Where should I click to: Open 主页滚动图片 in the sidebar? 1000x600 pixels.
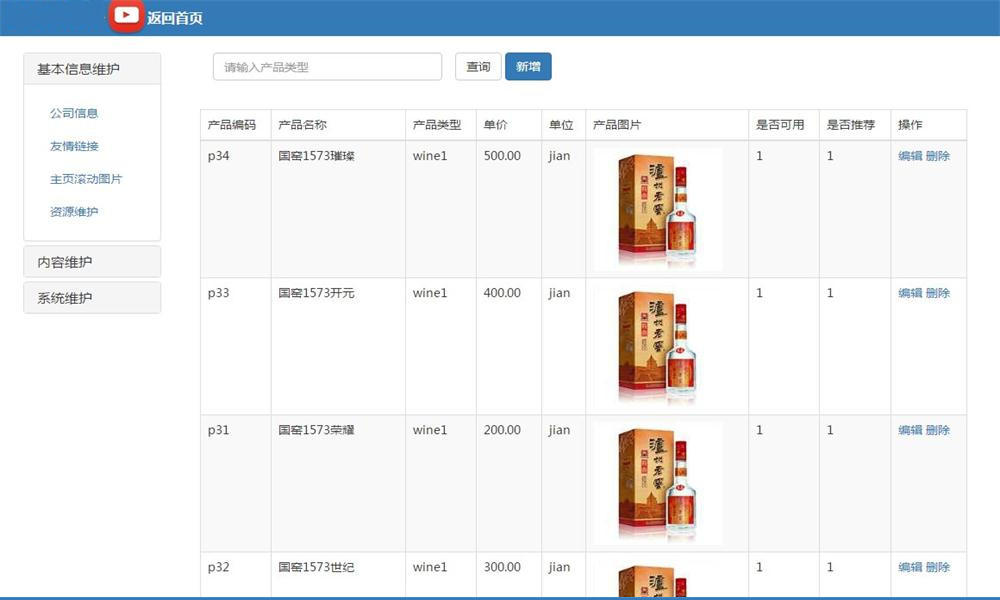pos(86,179)
